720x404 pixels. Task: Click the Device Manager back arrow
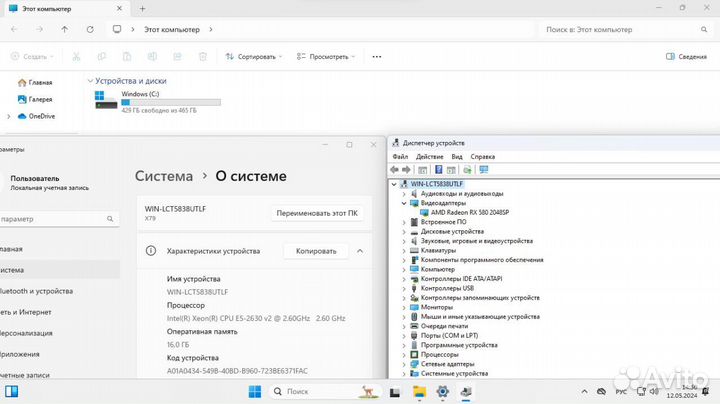click(x=397, y=170)
